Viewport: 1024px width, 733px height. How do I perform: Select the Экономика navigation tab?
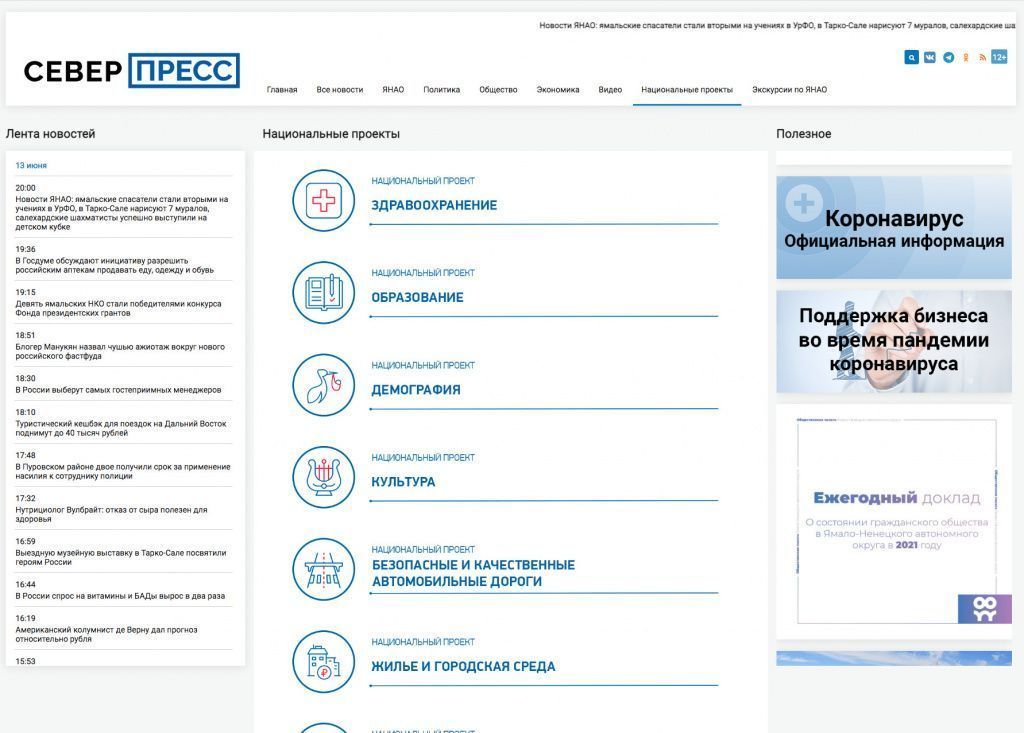pyautogui.click(x=557, y=90)
